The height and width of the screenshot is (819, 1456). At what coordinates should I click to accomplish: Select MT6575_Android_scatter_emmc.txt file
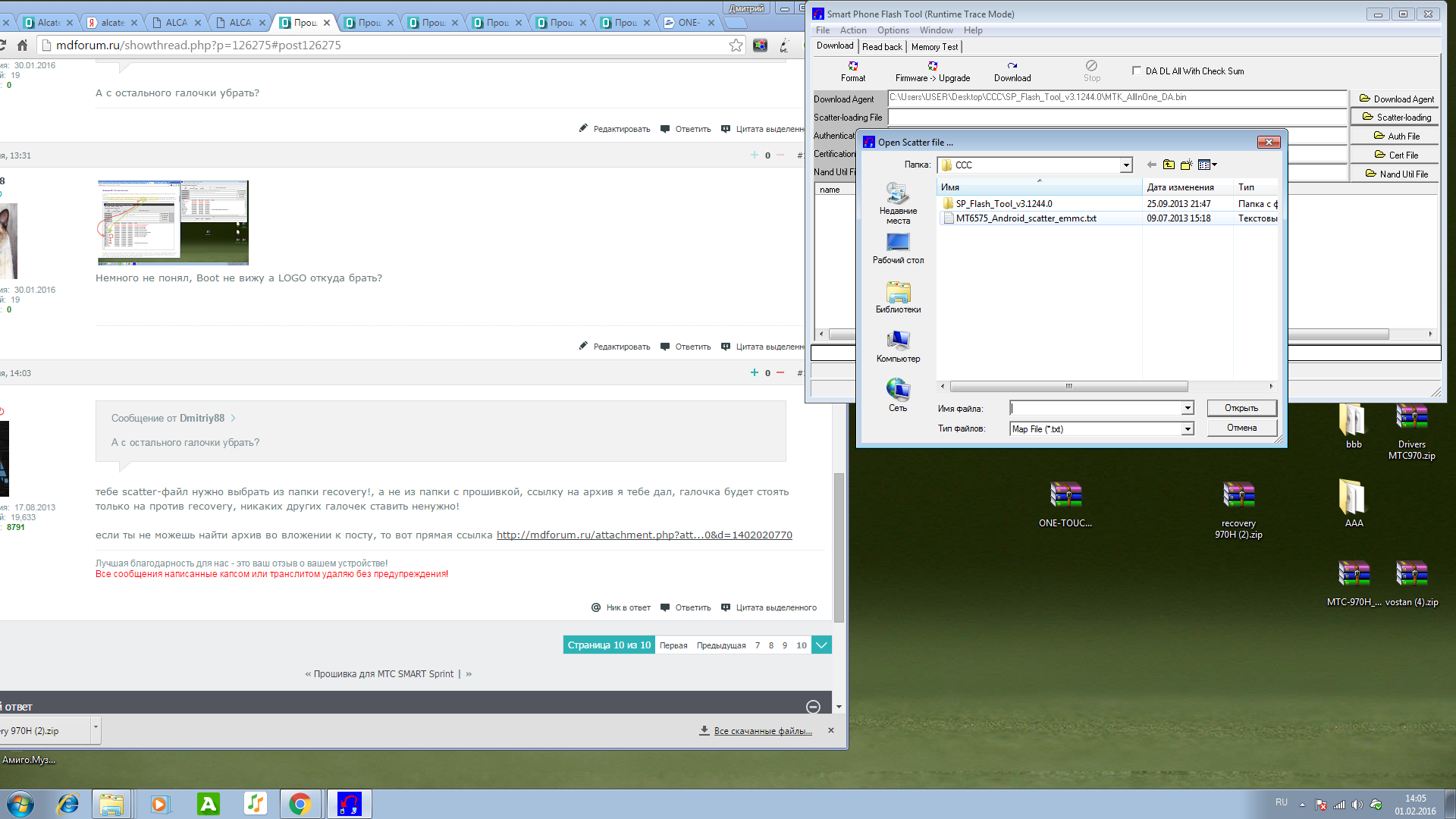(1025, 218)
